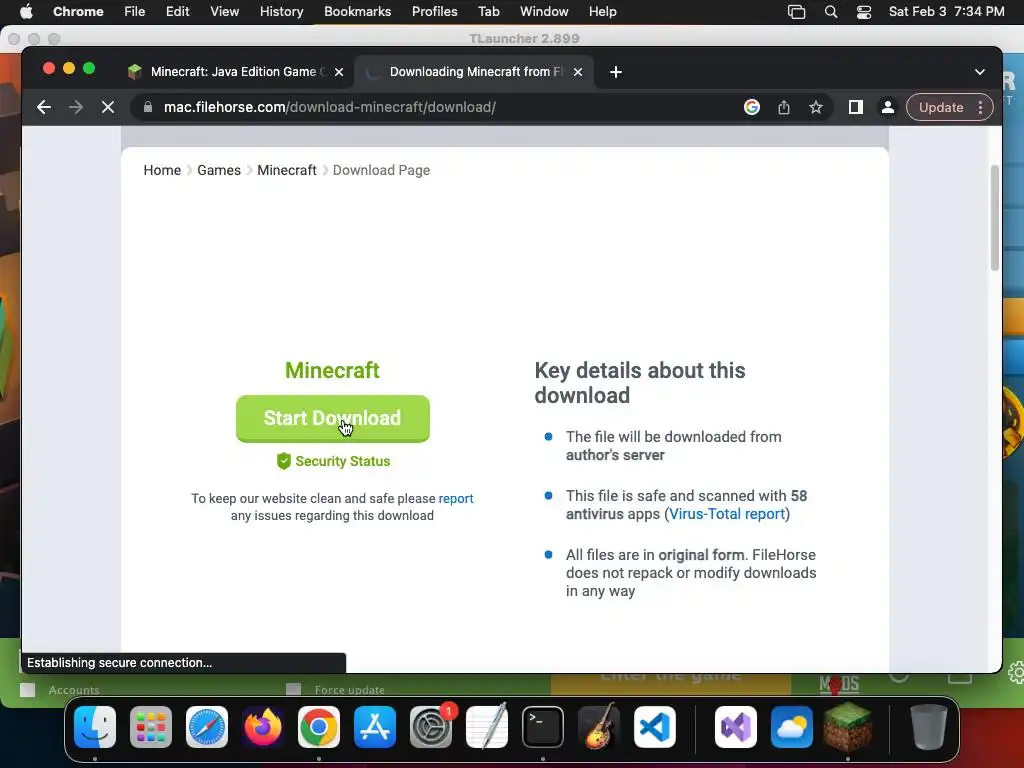Toggle the Accounts checkbox in TLauncher
Viewport: 1024px width, 768px height.
27,690
